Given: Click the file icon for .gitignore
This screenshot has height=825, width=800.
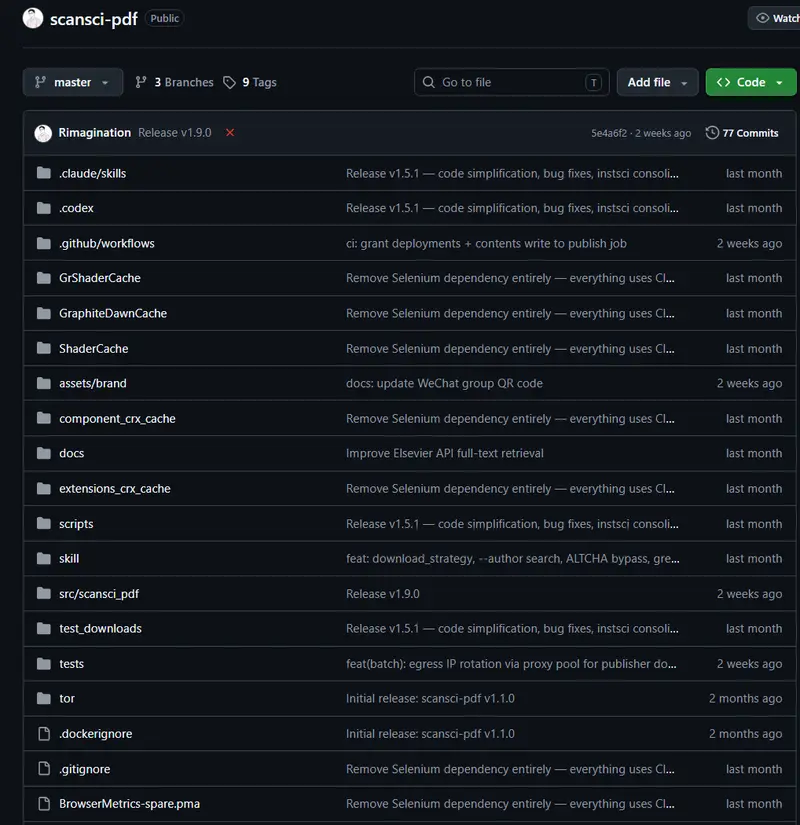Looking at the screenshot, I should [44, 769].
